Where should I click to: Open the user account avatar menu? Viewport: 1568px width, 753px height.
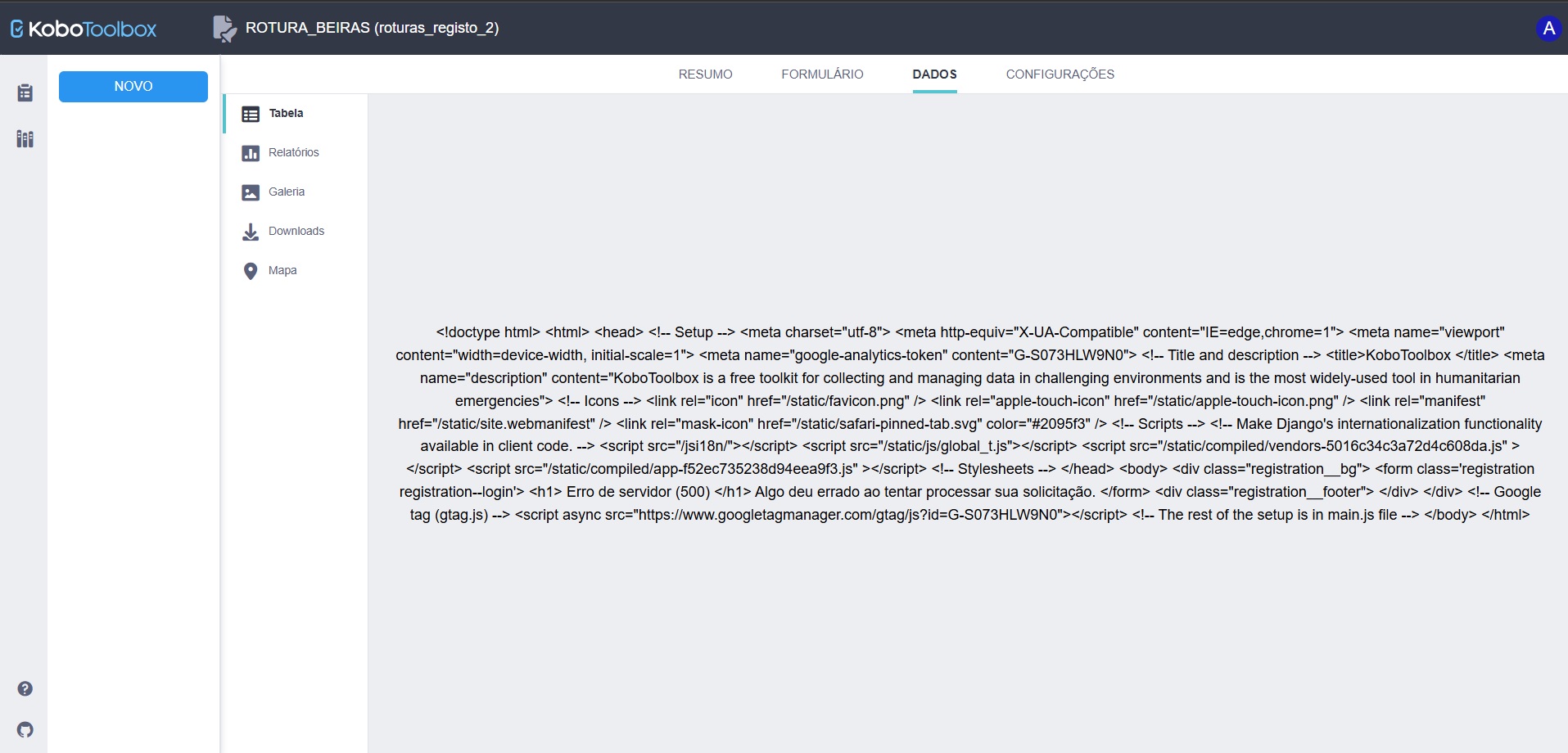tap(1548, 29)
